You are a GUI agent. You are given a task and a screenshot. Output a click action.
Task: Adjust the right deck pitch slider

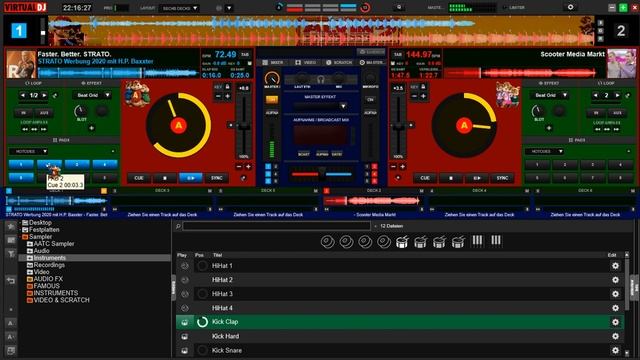pos(398,127)
